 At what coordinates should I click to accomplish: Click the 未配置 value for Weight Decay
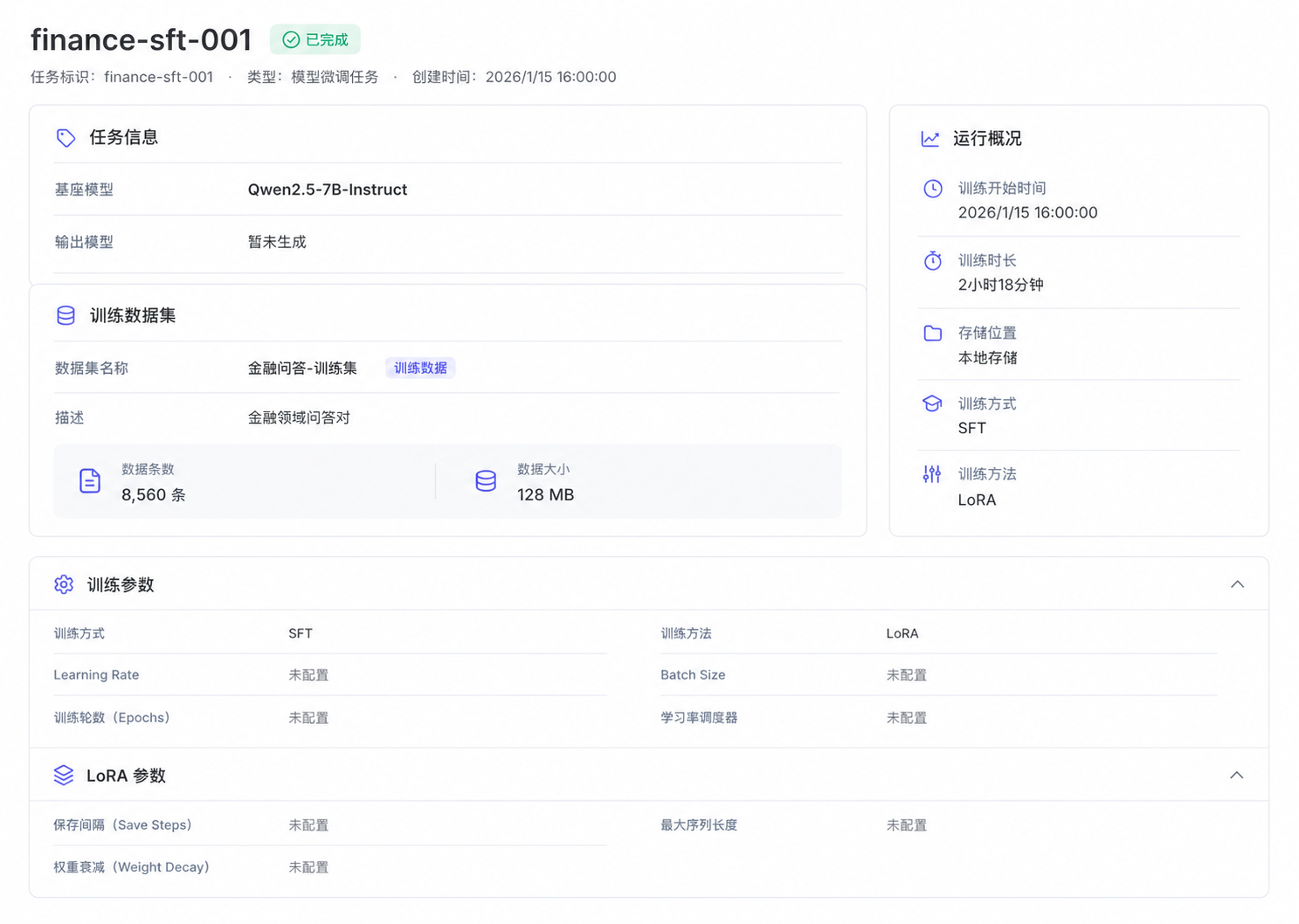click(308, 867)
